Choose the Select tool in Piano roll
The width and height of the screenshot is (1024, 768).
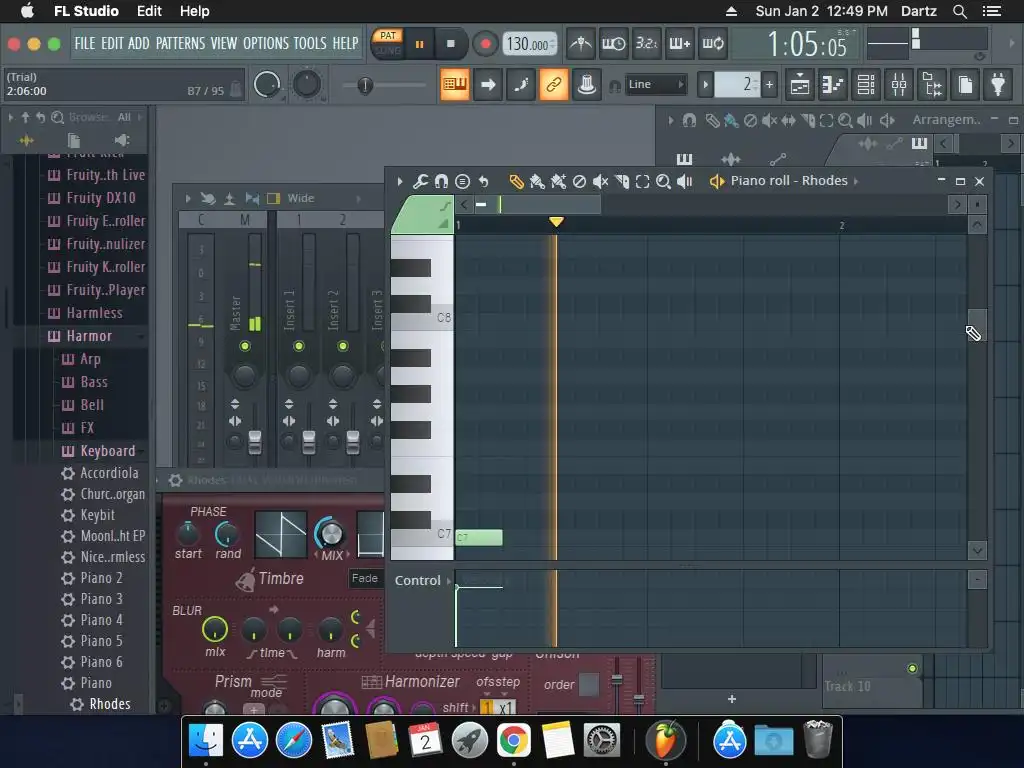click(x=643, y=182)
